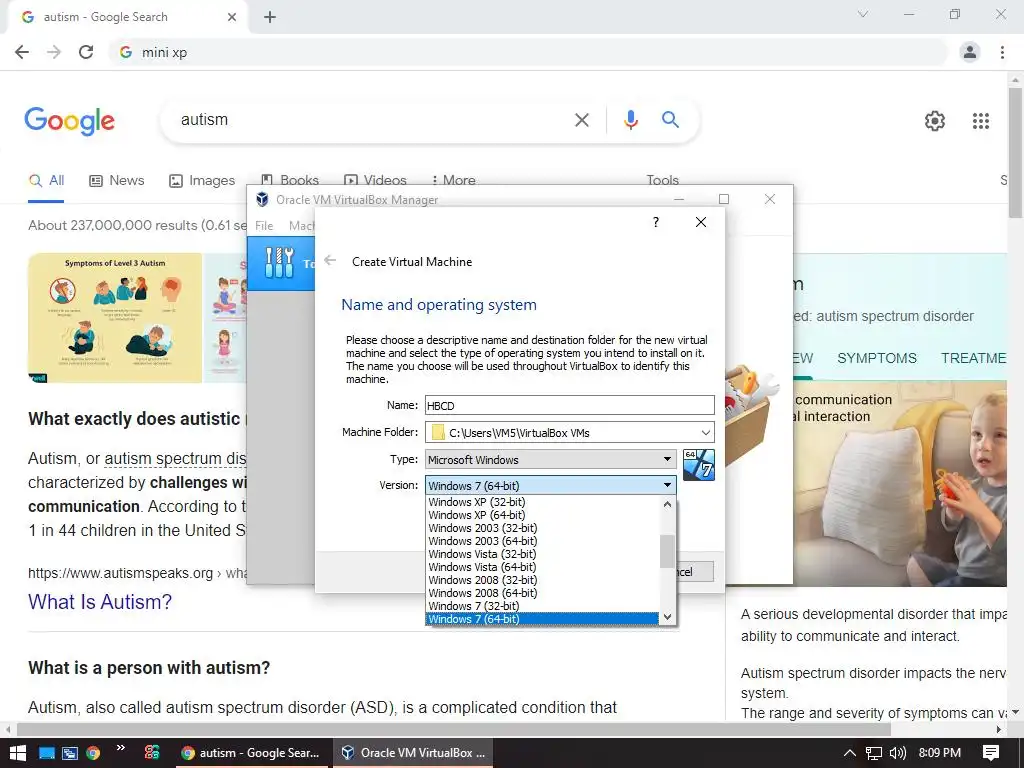Switch to the Videos results tab
1024x768 pixels.
point(375,180)
